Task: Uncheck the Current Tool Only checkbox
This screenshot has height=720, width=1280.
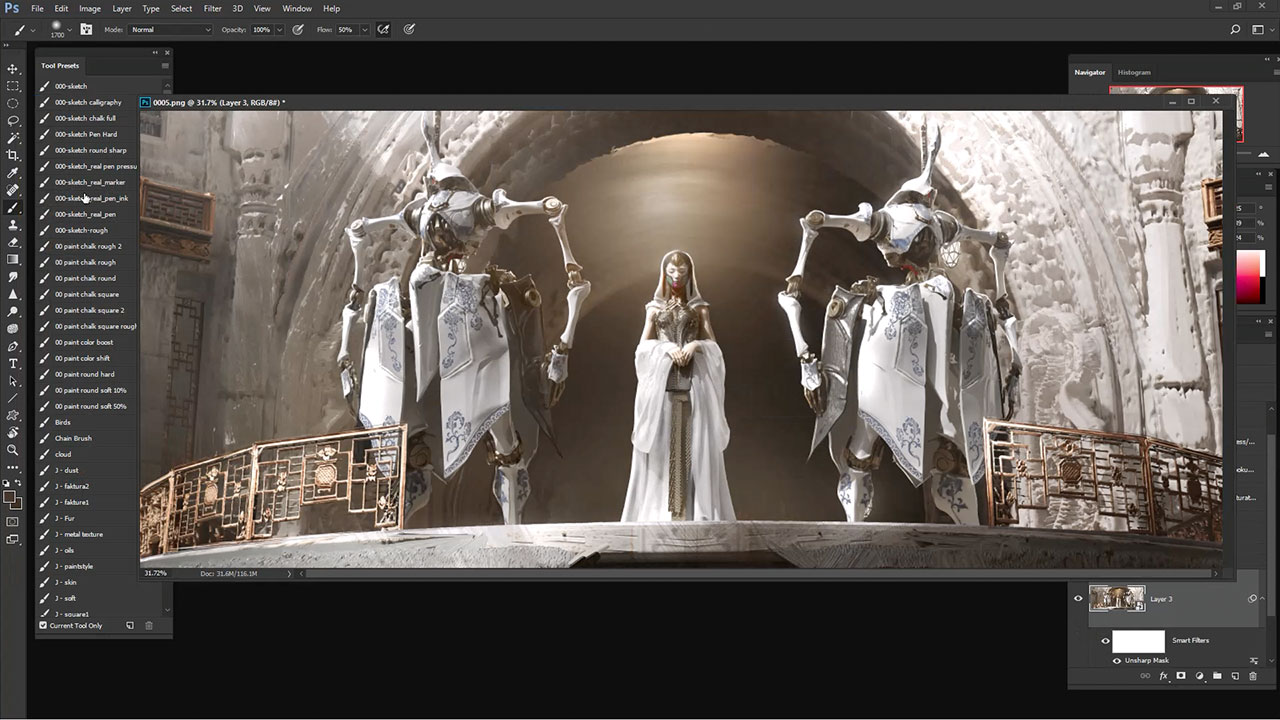Action: (x=43, y=626)
